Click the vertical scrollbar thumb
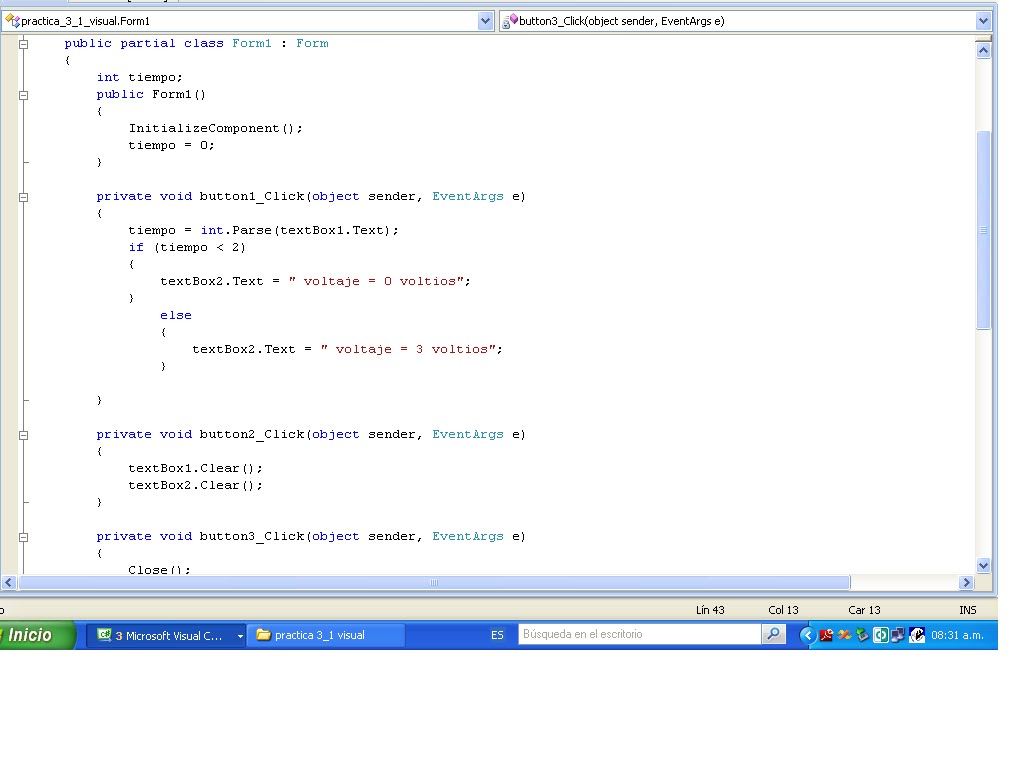The image size is (1024, 768). 984,230
